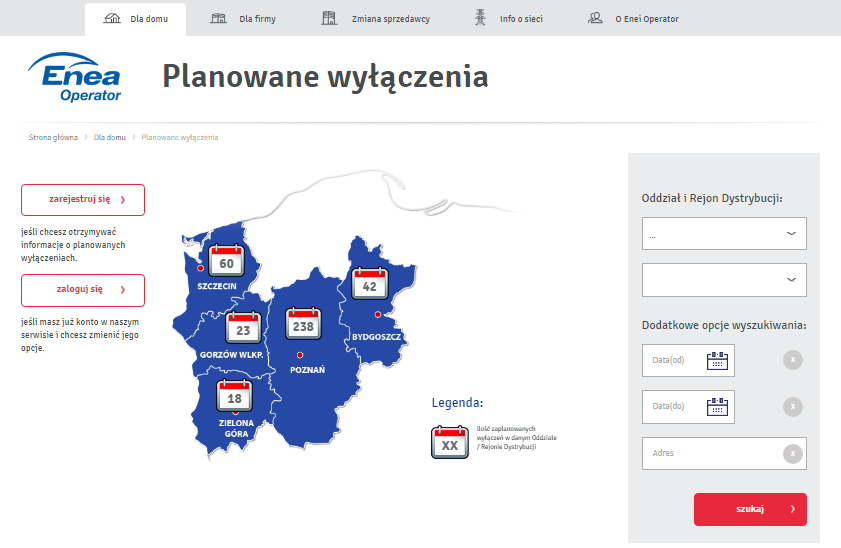Image resolution: width=841 pixels, height=548 pixels.
Task: Click the factory icon beside Dla firmy
Action: tap(218, 18)
